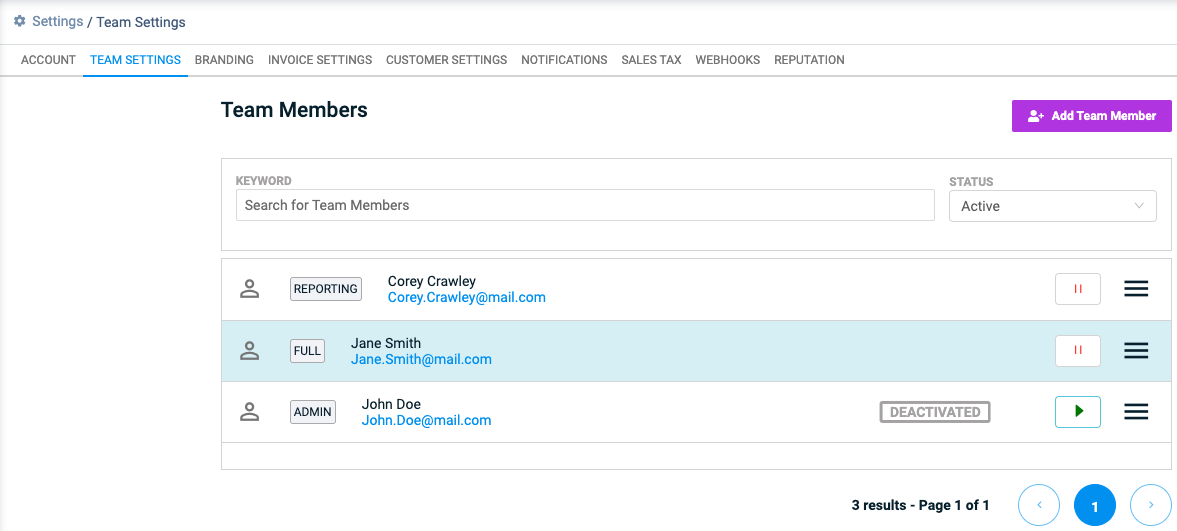1177x531 pixels.
Task: Open Jane Smith's hamburger menu icon
Action: tap(1136, 351)
